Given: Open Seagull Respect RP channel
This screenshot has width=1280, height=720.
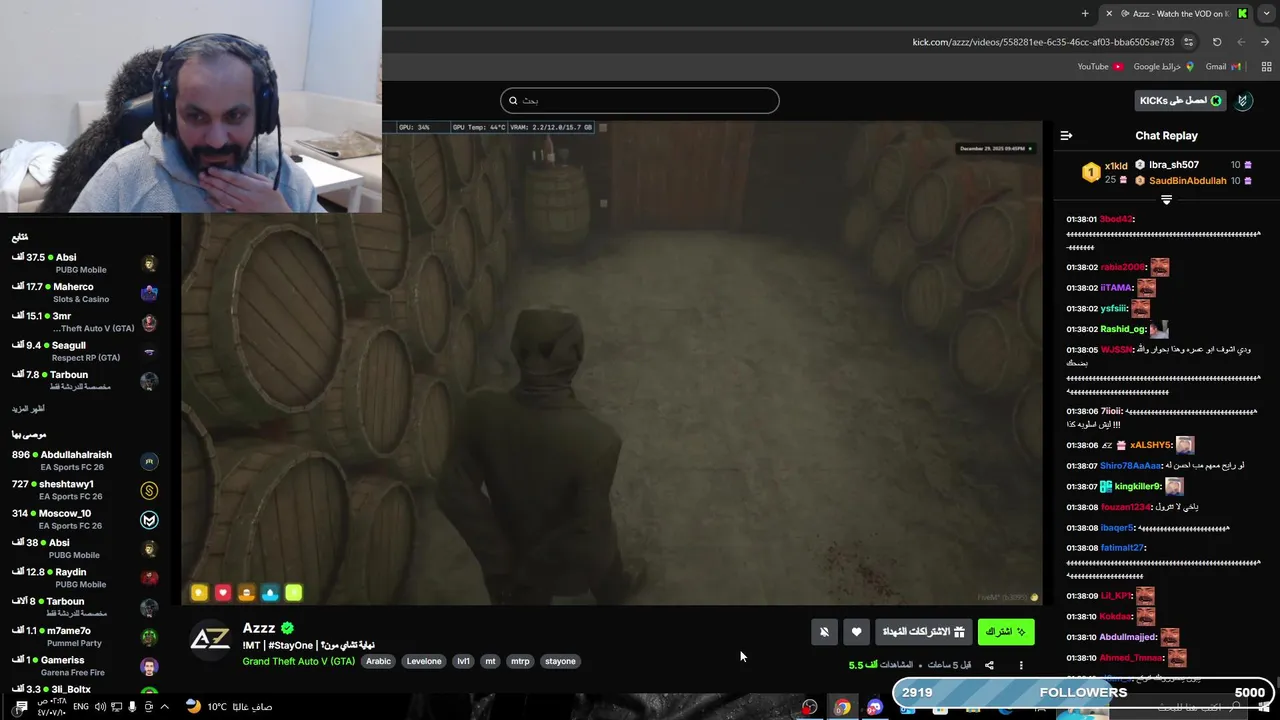Looking at the screenshot, I should [85, 351].
